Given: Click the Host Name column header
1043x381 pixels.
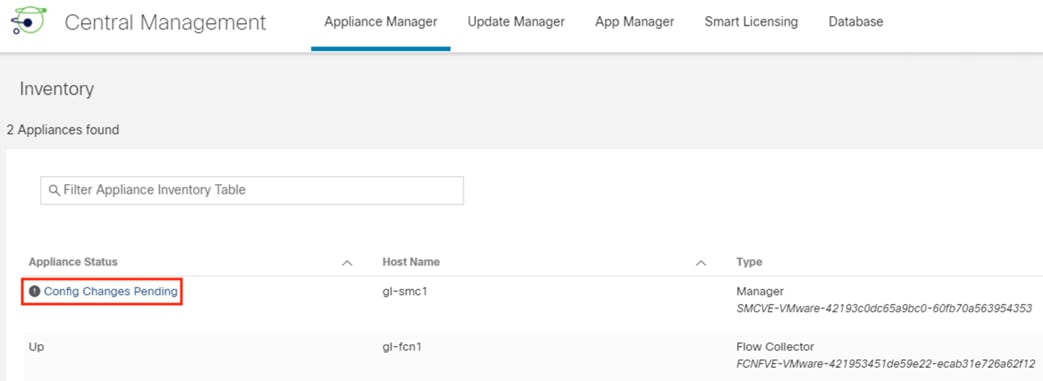Looking at the screenshot, I should coord(411,262).
